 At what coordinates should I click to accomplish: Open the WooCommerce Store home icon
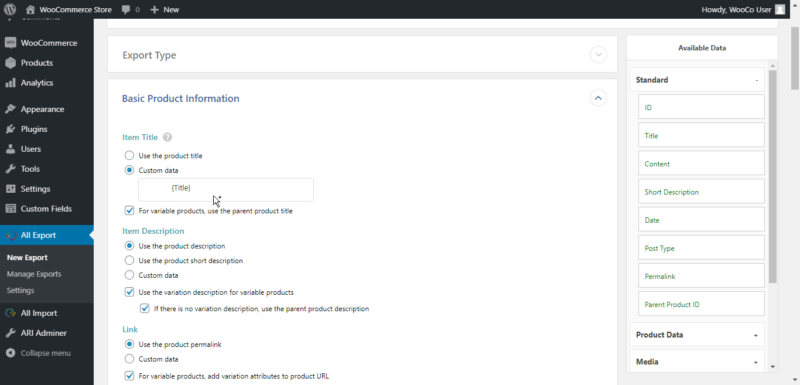tap(31, 9)
